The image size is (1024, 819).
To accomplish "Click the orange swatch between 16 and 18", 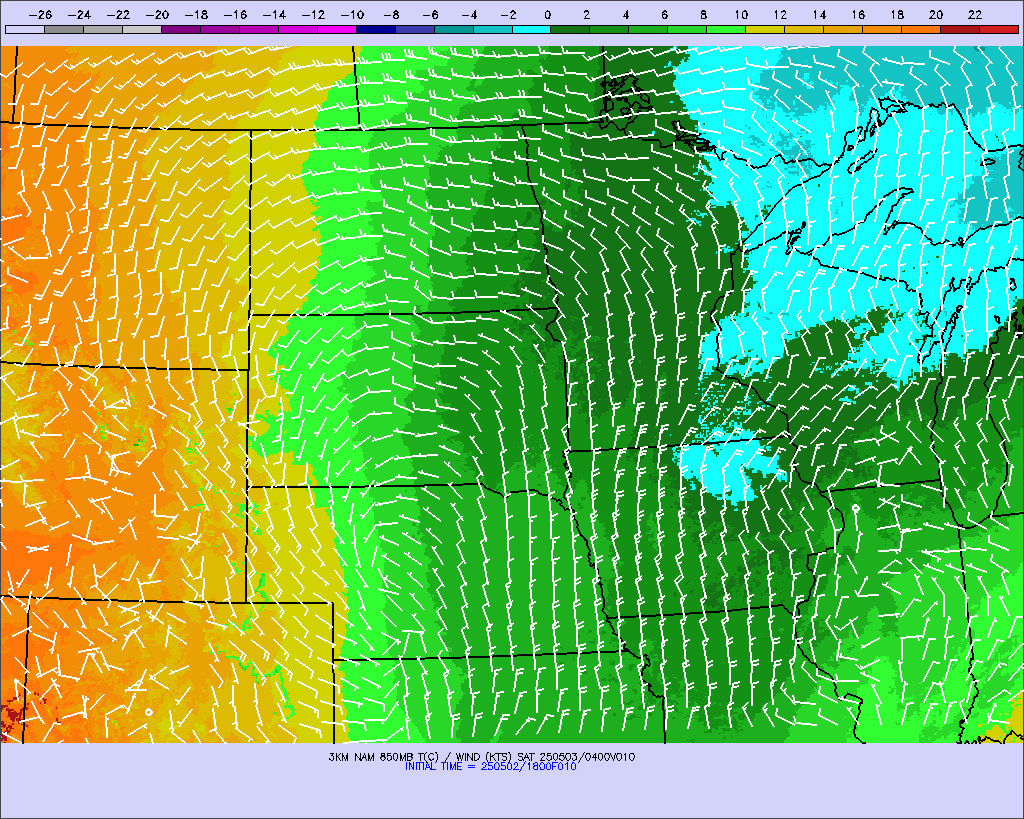I will click(x=882, y=29).
